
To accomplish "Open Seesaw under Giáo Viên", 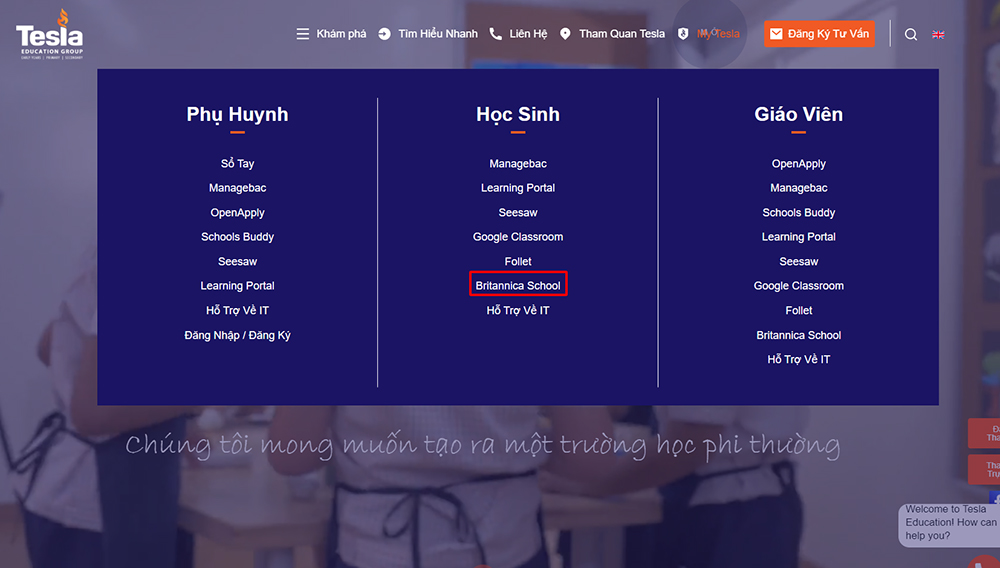I will point(798,261).
